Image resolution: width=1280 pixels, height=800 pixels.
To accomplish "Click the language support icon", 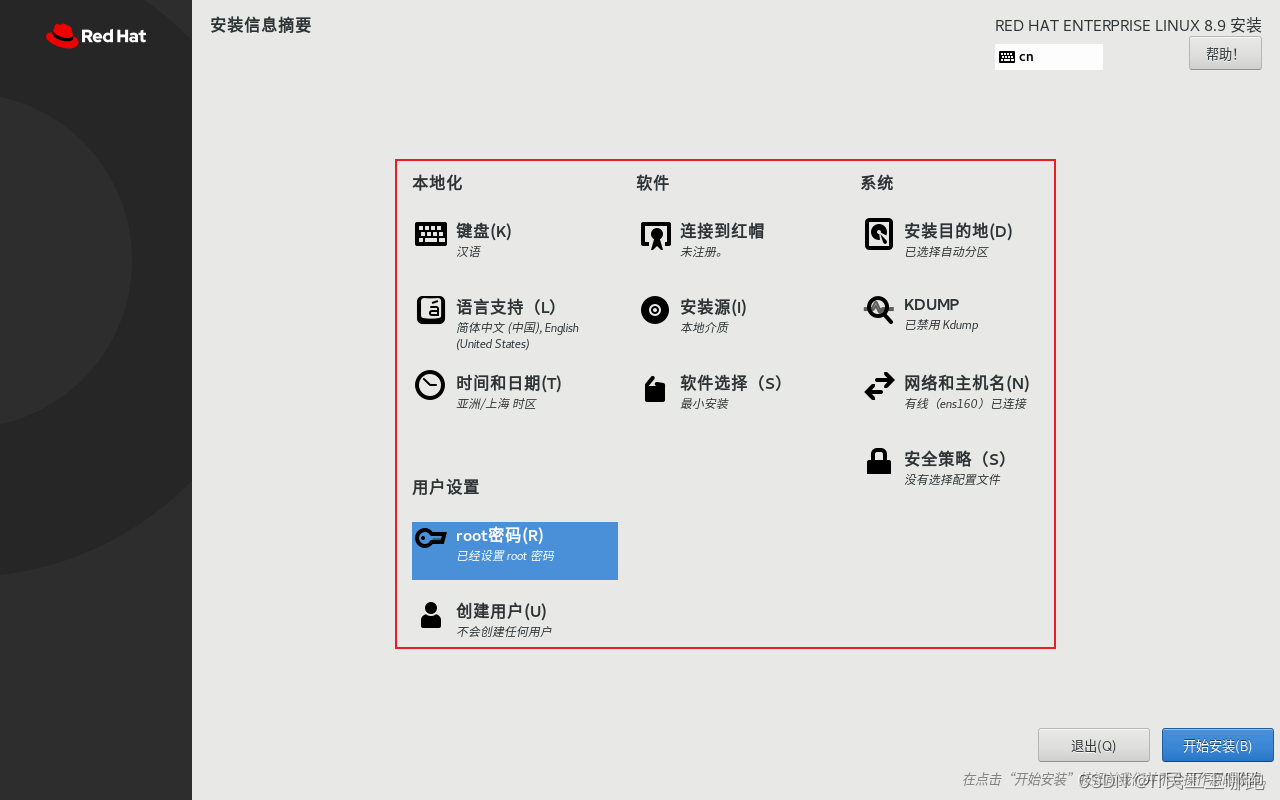I will tap(431, 310).
